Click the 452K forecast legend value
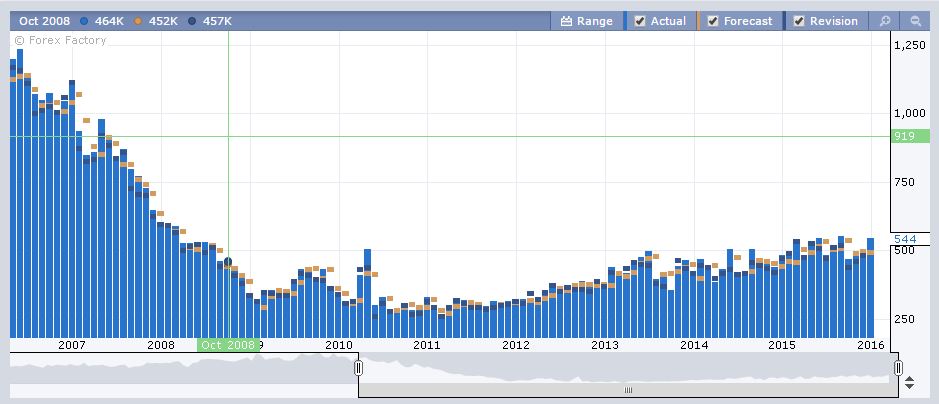Screen dimensions: 939x404 pyautogui.click(x=163, y=21)
